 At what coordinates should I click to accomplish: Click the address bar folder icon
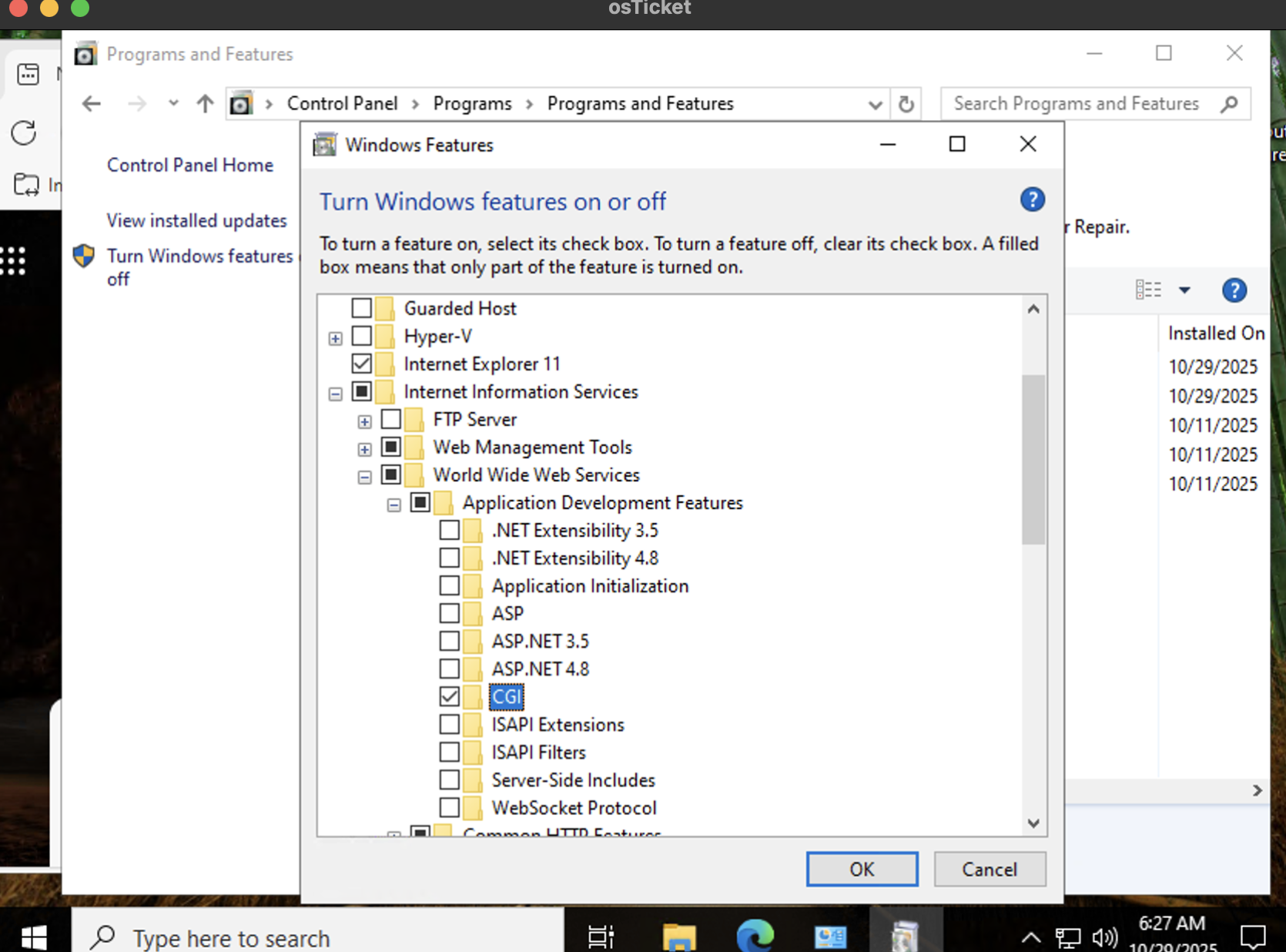click(241, 103)
